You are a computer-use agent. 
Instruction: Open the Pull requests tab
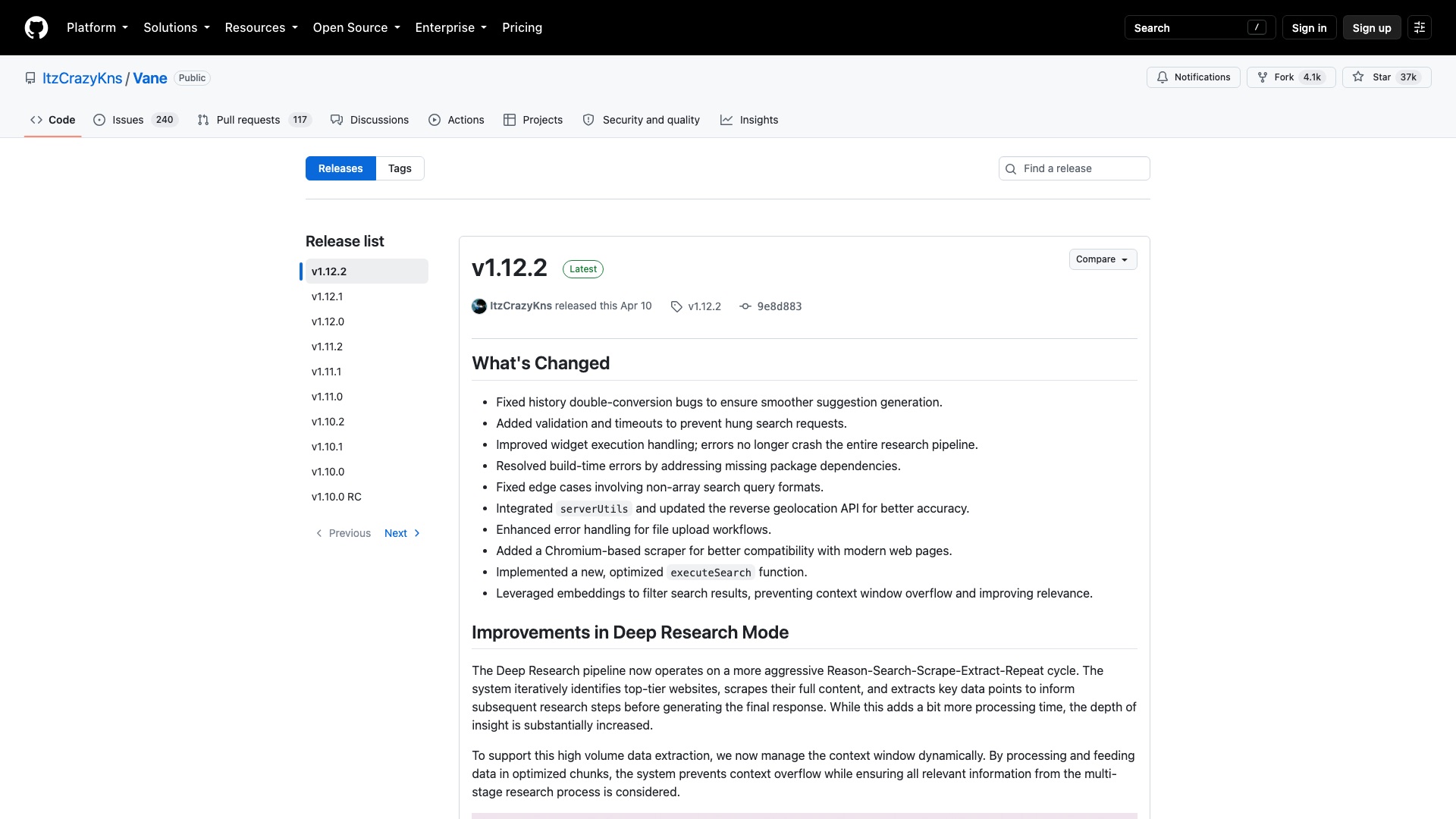pos(254,120)
